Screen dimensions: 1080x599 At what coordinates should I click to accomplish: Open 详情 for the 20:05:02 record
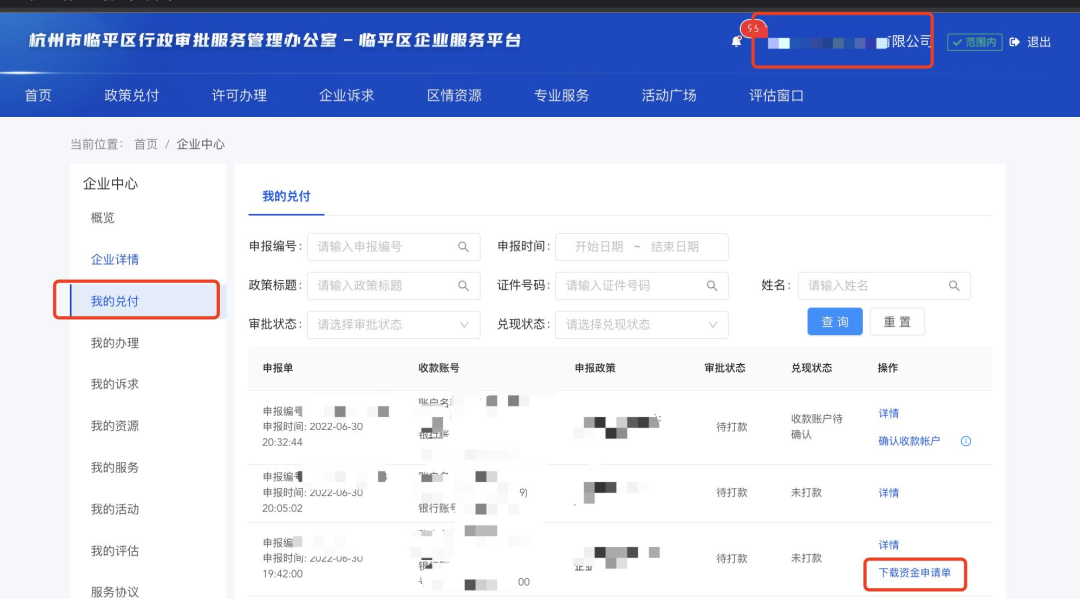pos(889,493)
